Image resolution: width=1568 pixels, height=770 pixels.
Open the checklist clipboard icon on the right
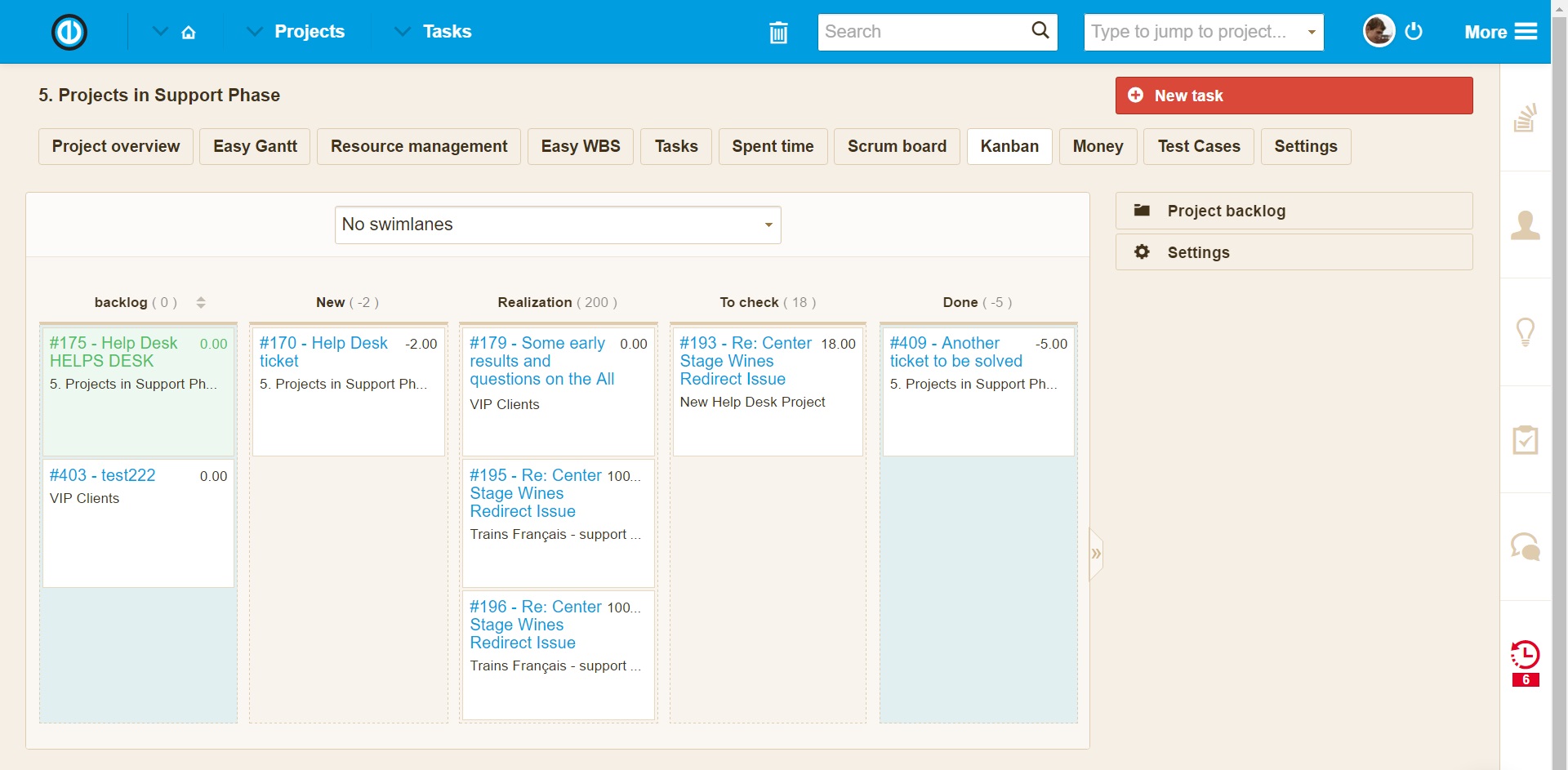(1526, 439)
